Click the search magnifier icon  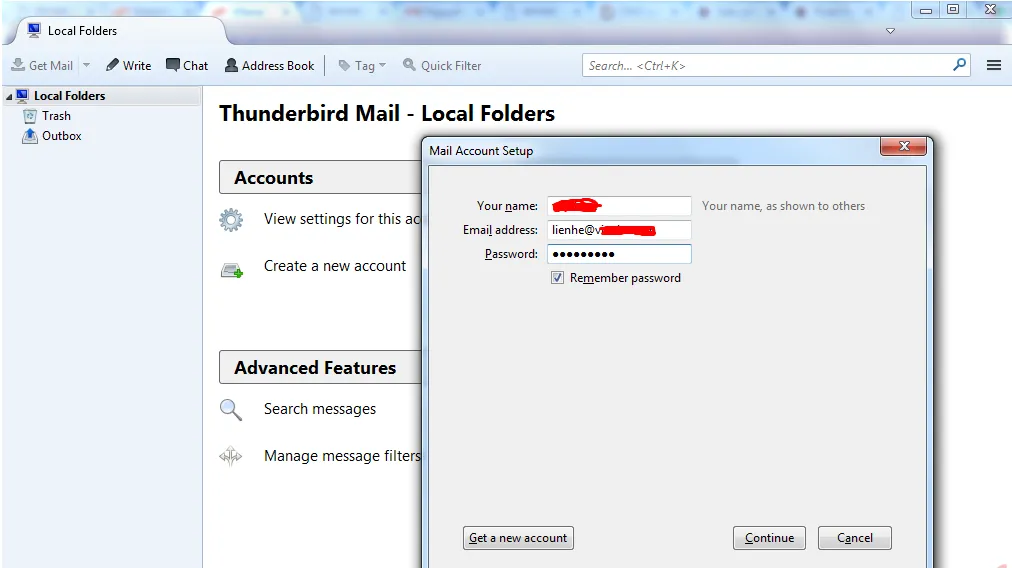960,65
